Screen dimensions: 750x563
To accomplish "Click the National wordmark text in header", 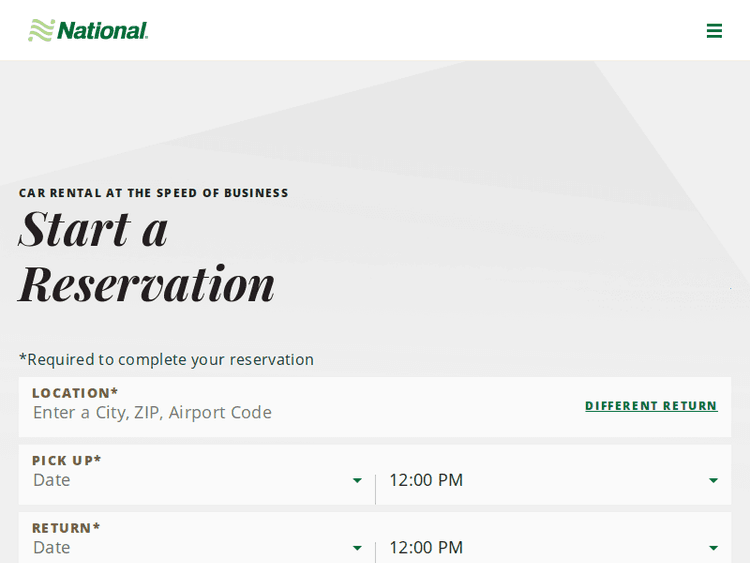I will coord(102,31).
